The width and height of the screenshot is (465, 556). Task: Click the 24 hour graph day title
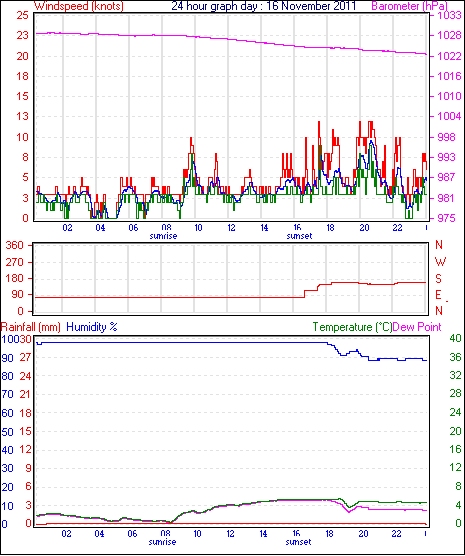pos(264,6)
